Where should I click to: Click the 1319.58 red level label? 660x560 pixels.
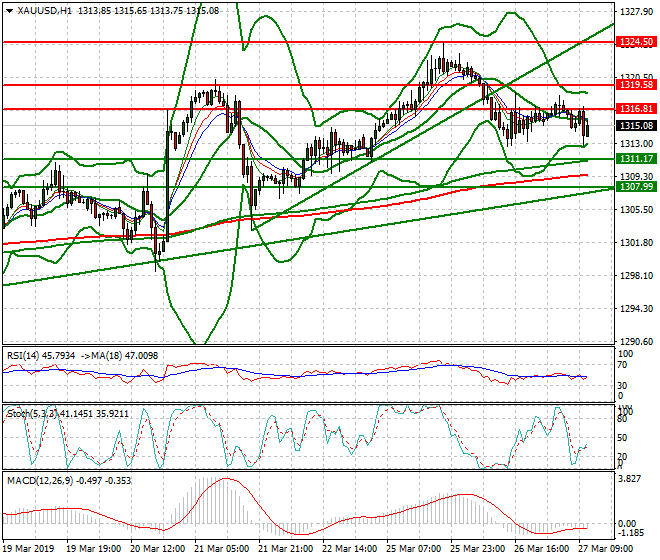(636, 85)
